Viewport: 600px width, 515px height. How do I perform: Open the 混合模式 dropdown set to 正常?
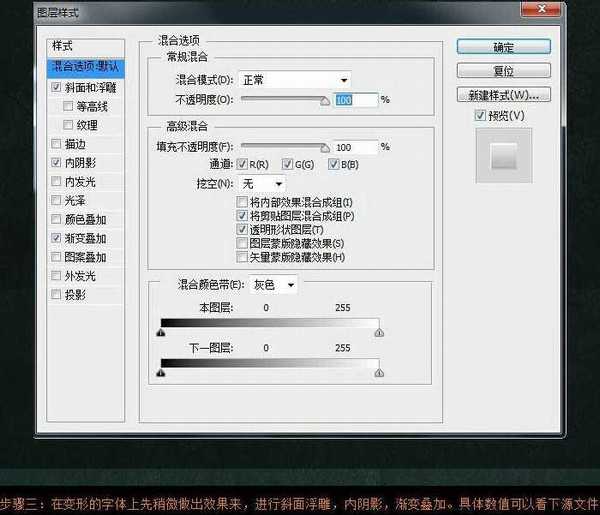click(x=295, y=80)
